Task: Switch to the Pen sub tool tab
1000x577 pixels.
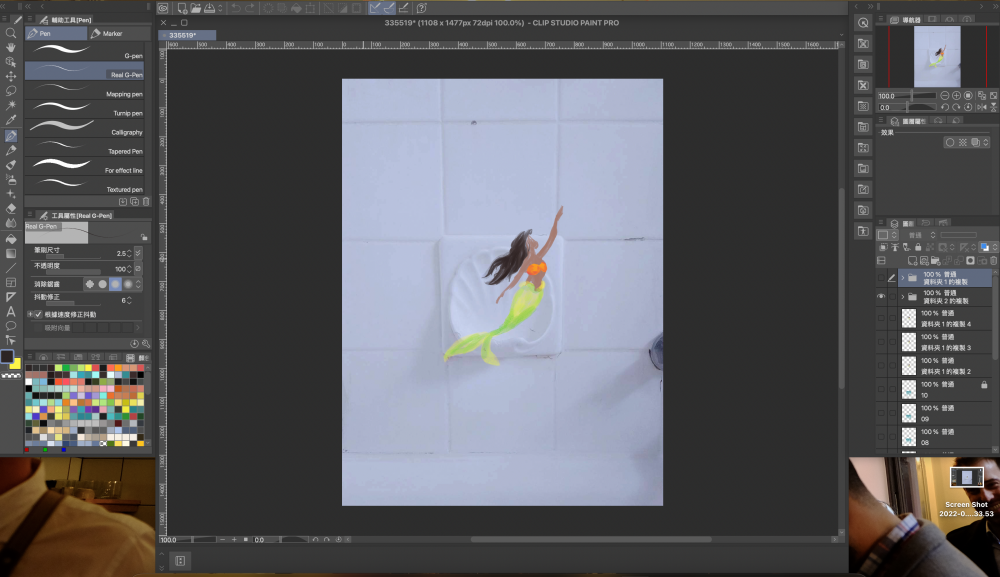Action: [56, 33]
